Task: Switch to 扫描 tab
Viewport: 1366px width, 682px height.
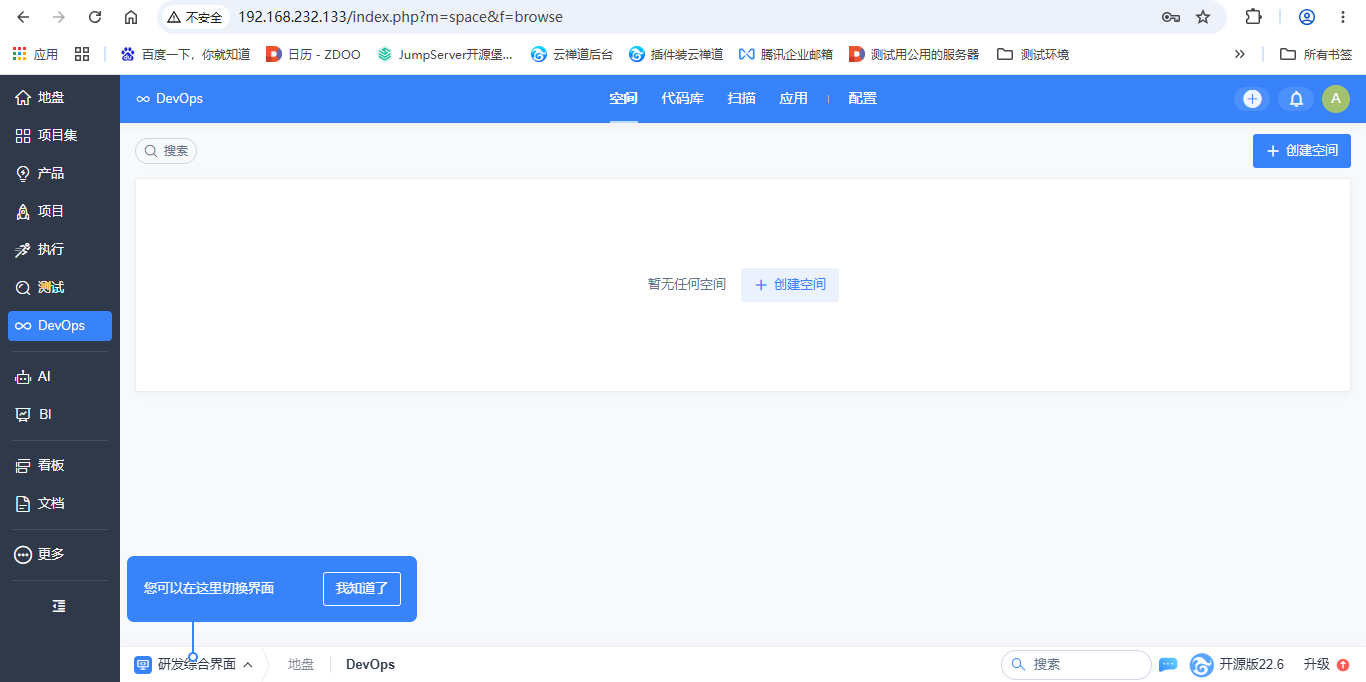Action: [x=742, y=99]
